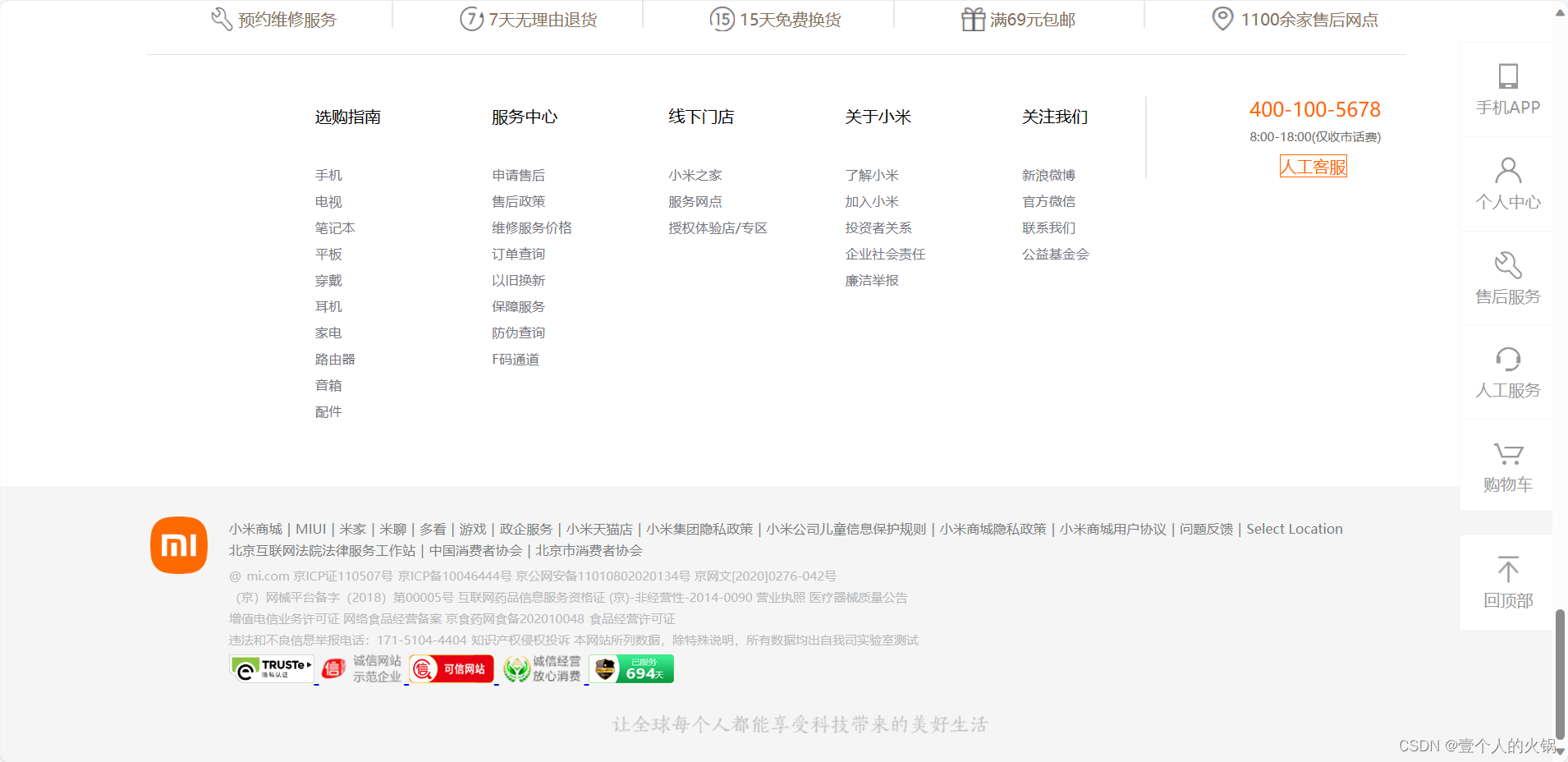
Task: Click the wrench icon for 预约维修服务
Action: click(x=221, y=19)
